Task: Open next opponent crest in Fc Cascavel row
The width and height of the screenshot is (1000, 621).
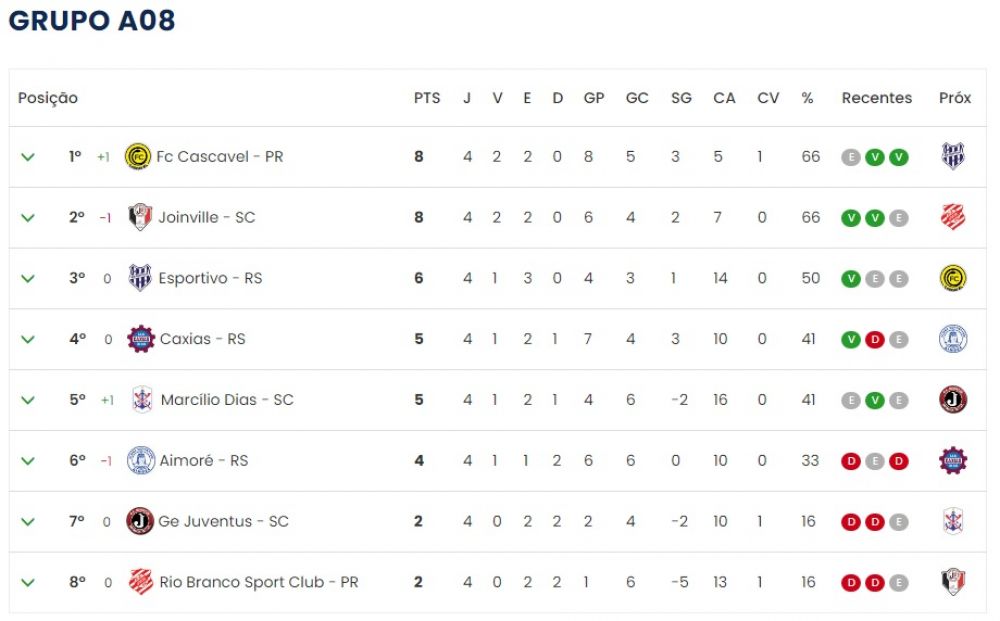Action: pos(953,156)
